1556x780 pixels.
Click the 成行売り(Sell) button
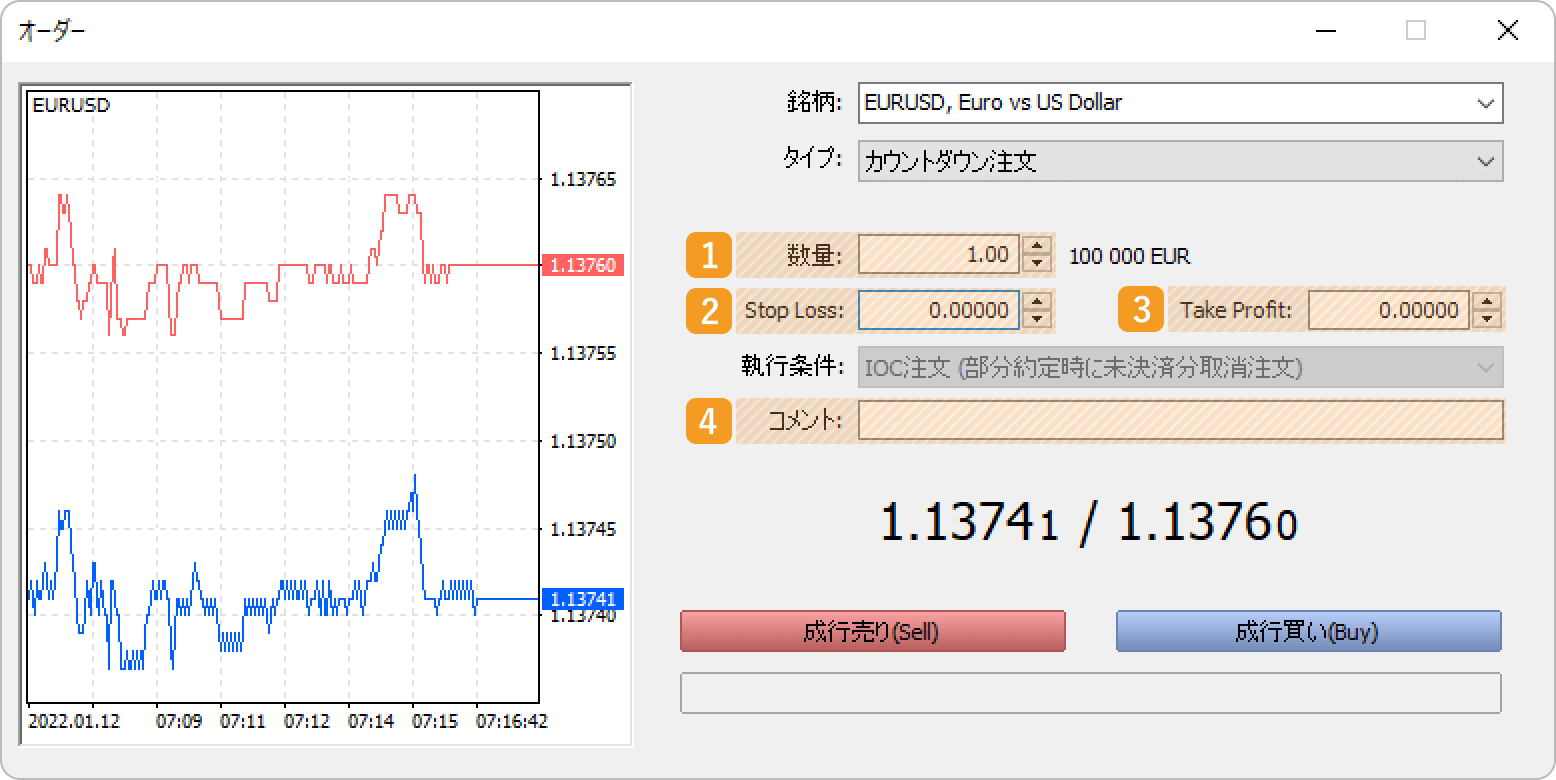[872, 632]
